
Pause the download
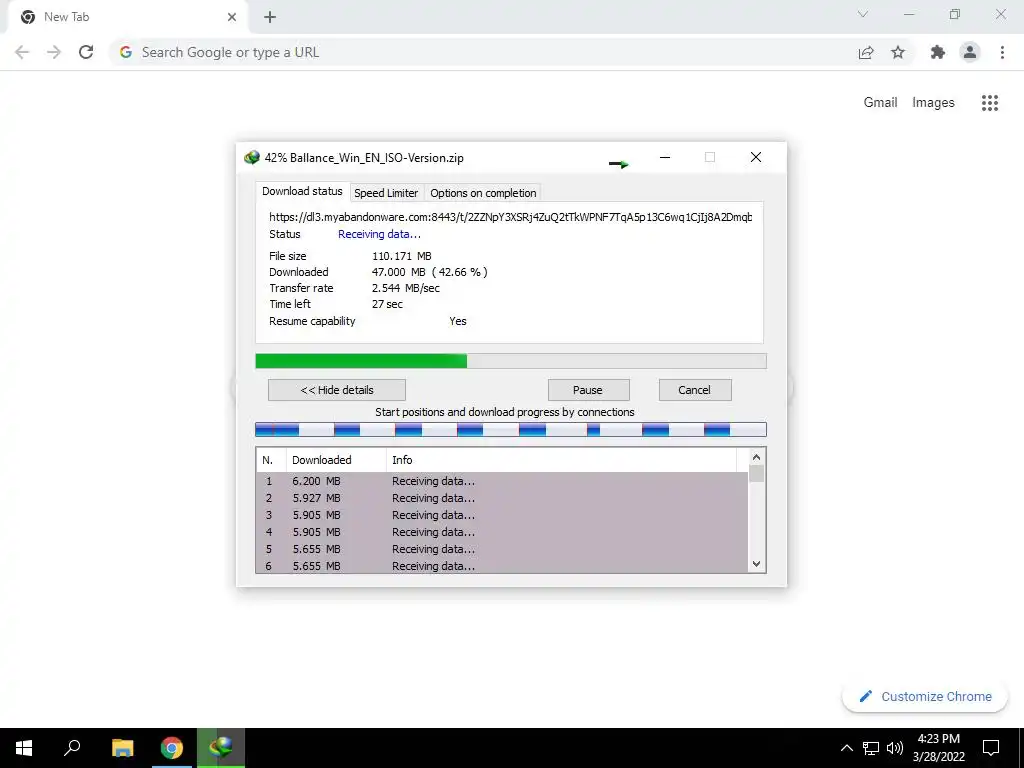coord(588,390)
